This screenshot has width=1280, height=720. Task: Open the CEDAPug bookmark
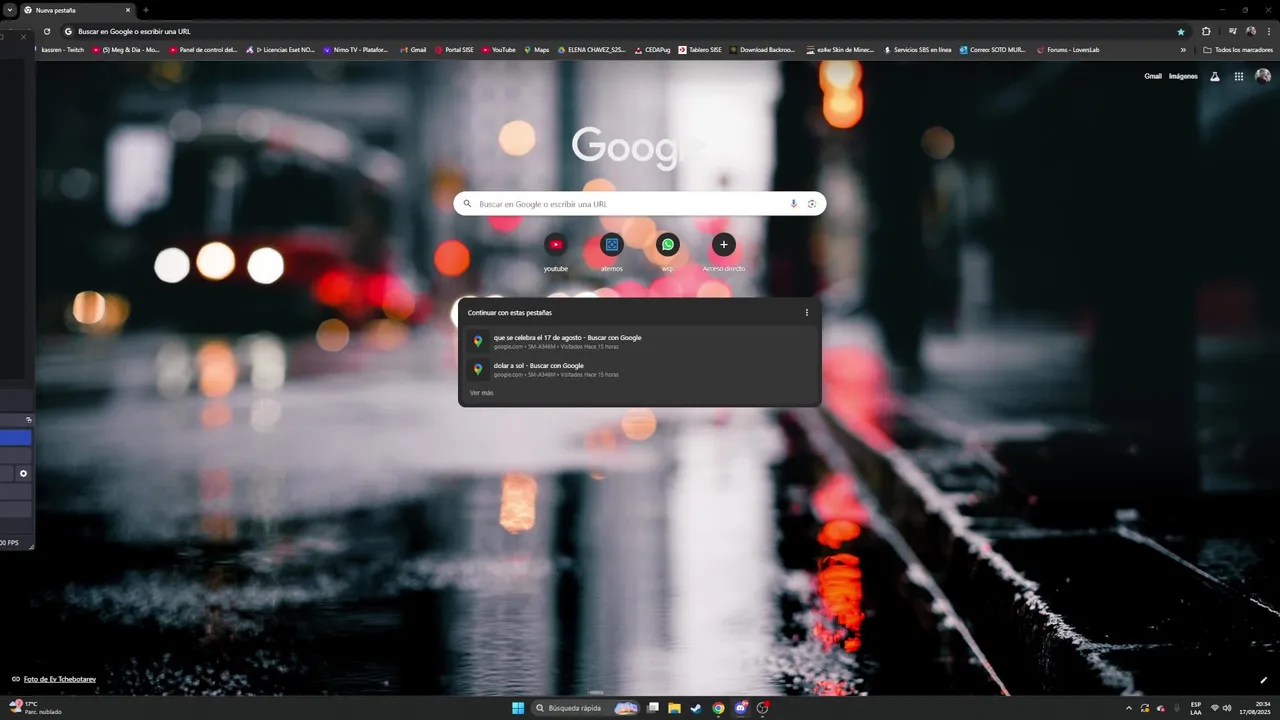[x=651, y=50]
